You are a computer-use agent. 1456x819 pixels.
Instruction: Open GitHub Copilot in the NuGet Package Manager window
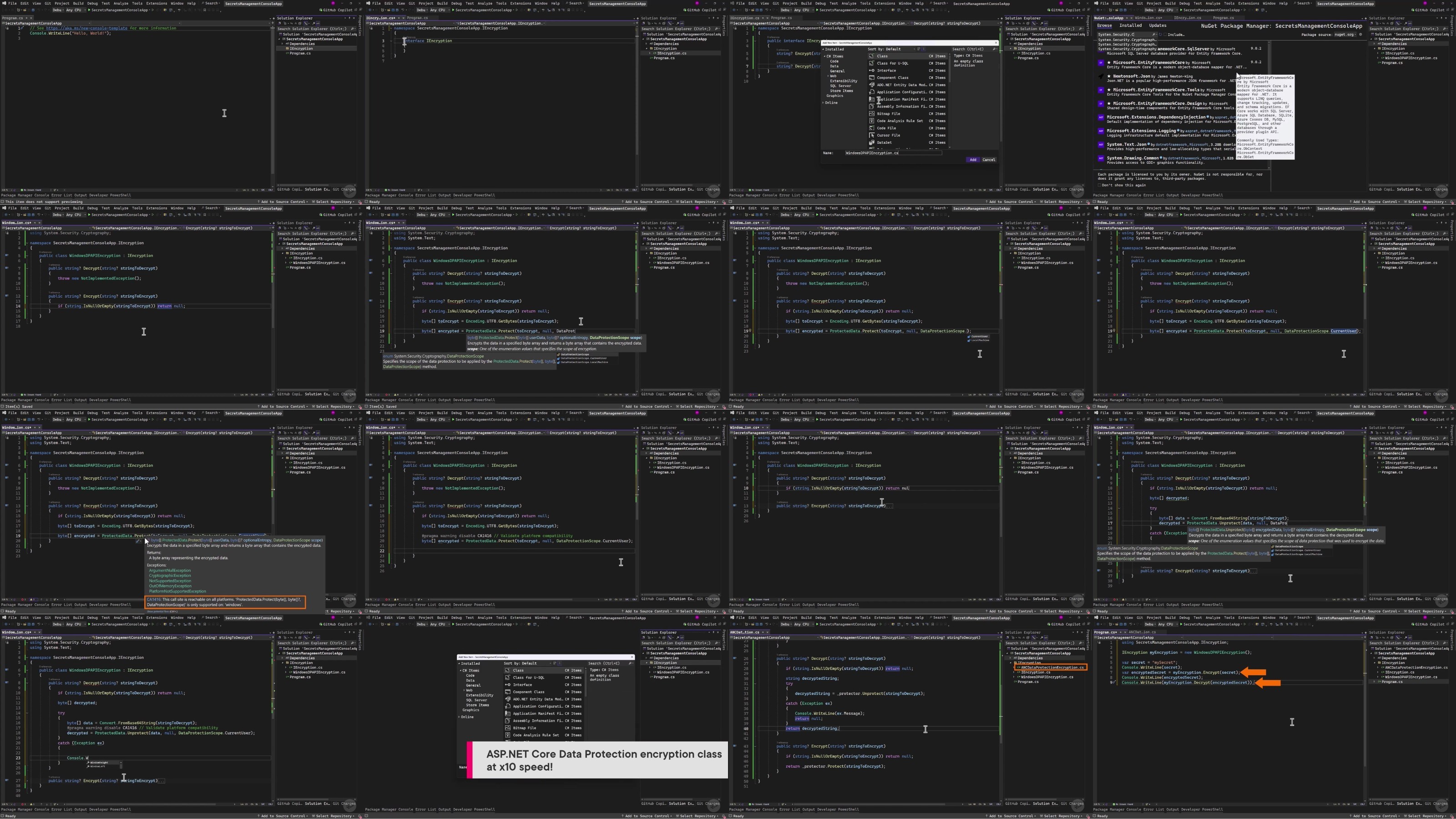click(1428, 10)
